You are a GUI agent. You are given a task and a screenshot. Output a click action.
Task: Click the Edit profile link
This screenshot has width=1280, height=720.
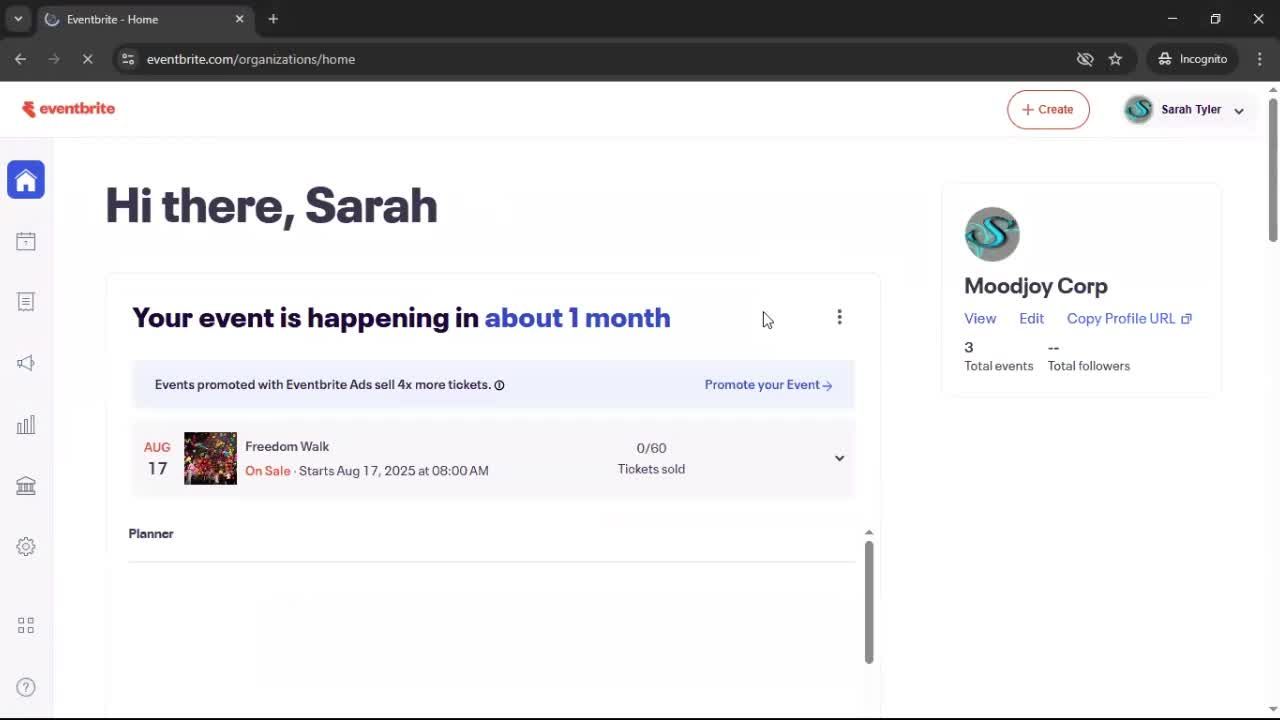pyautogui.click(x=1031, y=318)
